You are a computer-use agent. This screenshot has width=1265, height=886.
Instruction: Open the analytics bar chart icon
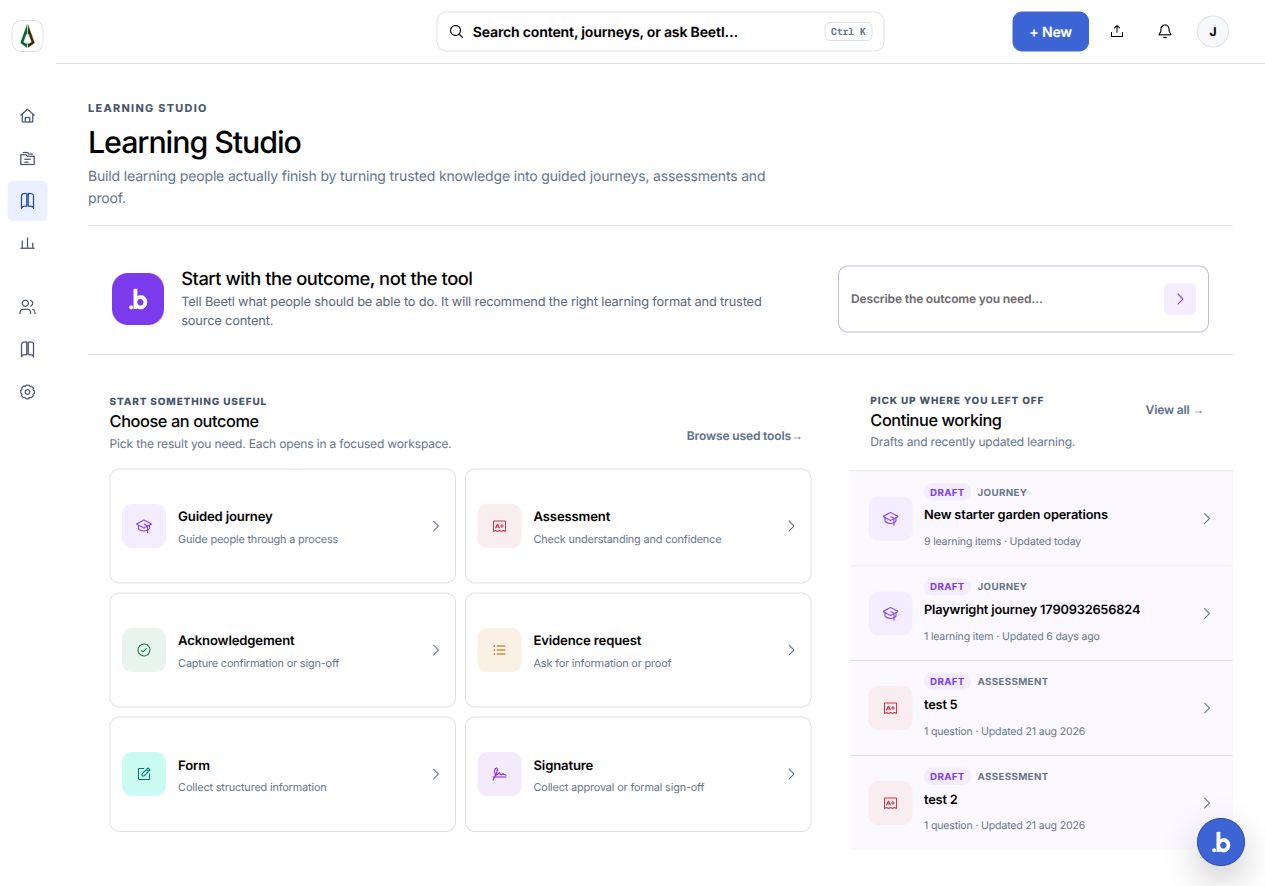[28, 244]
